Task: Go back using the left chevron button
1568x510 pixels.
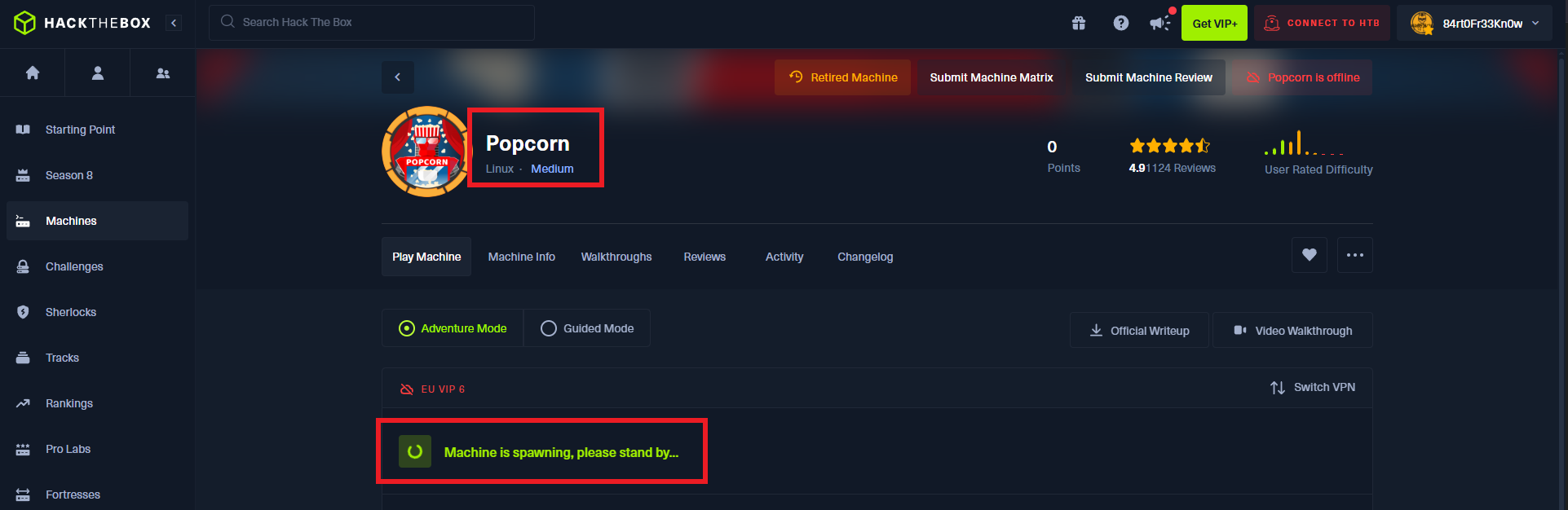Action: (x=398, y=77)
